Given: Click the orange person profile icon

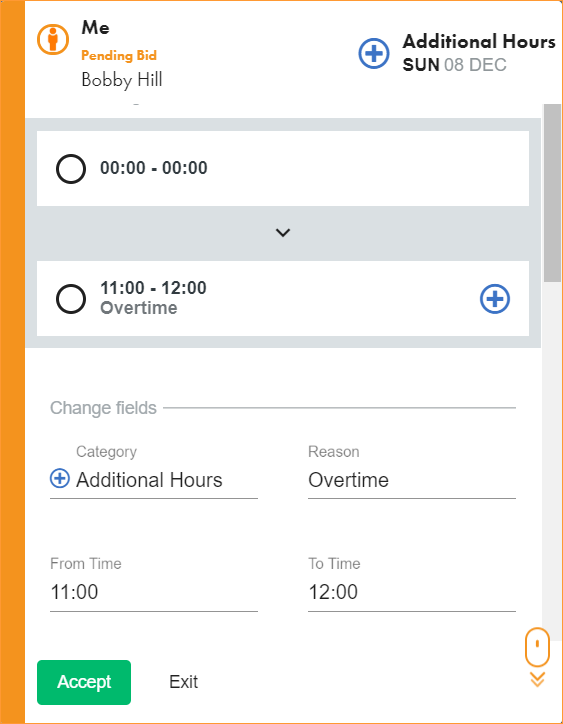Looking at the screenshot, I should pyautogui.click(x=53, y=39).
